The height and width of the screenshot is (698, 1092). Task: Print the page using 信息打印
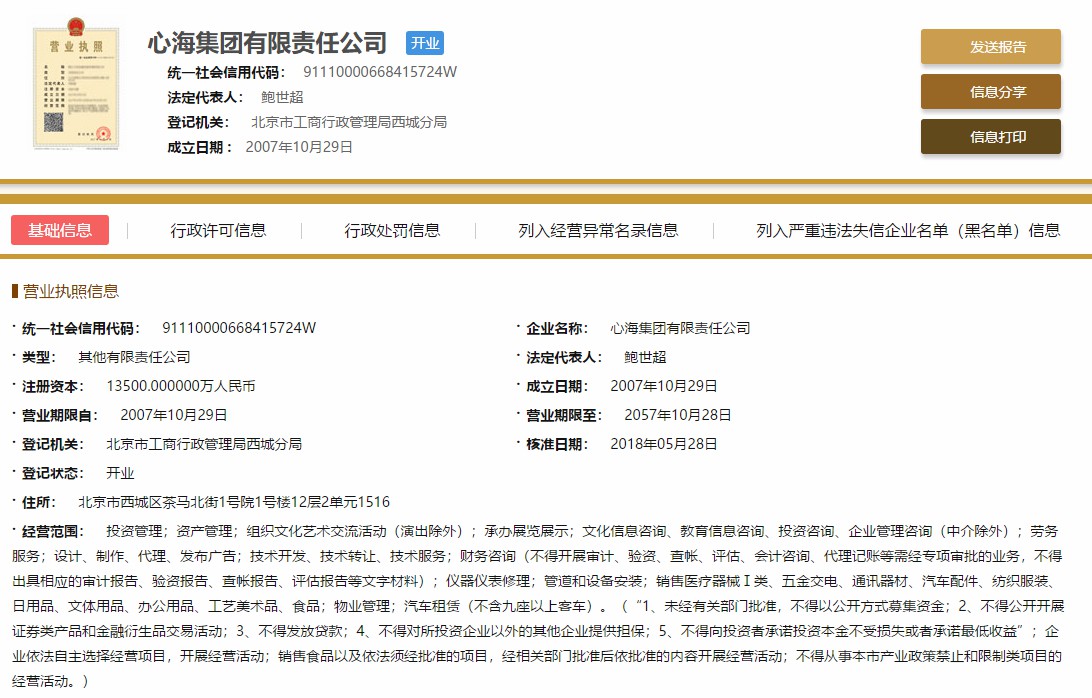click(x=990, y=137)
